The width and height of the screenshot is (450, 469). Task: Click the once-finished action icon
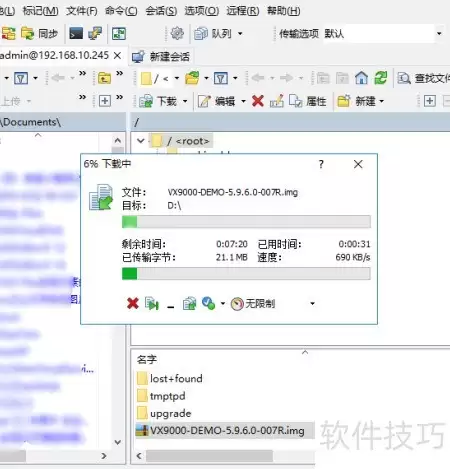click(209, 303)
